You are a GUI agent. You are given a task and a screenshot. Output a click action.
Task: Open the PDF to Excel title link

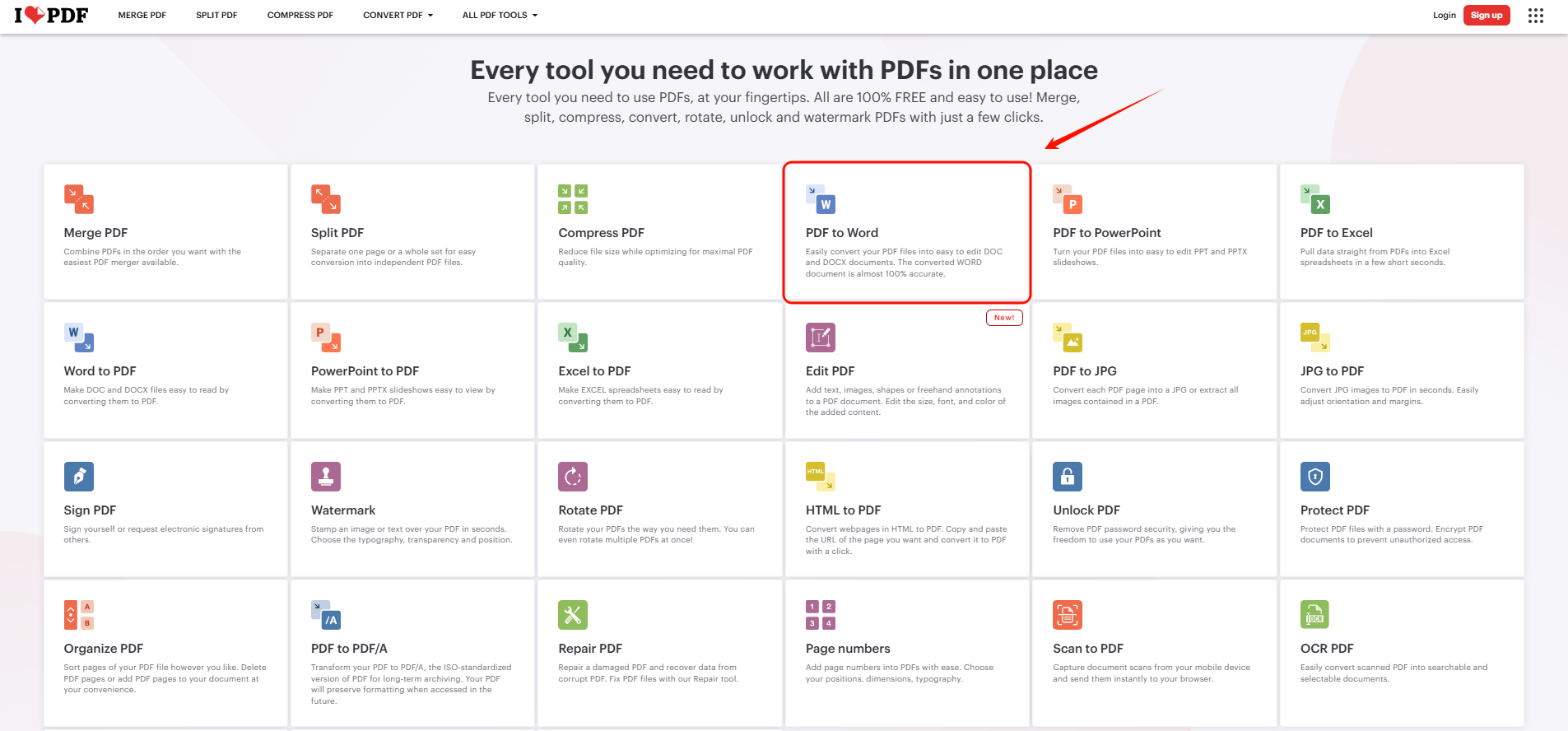[1337, 233]
